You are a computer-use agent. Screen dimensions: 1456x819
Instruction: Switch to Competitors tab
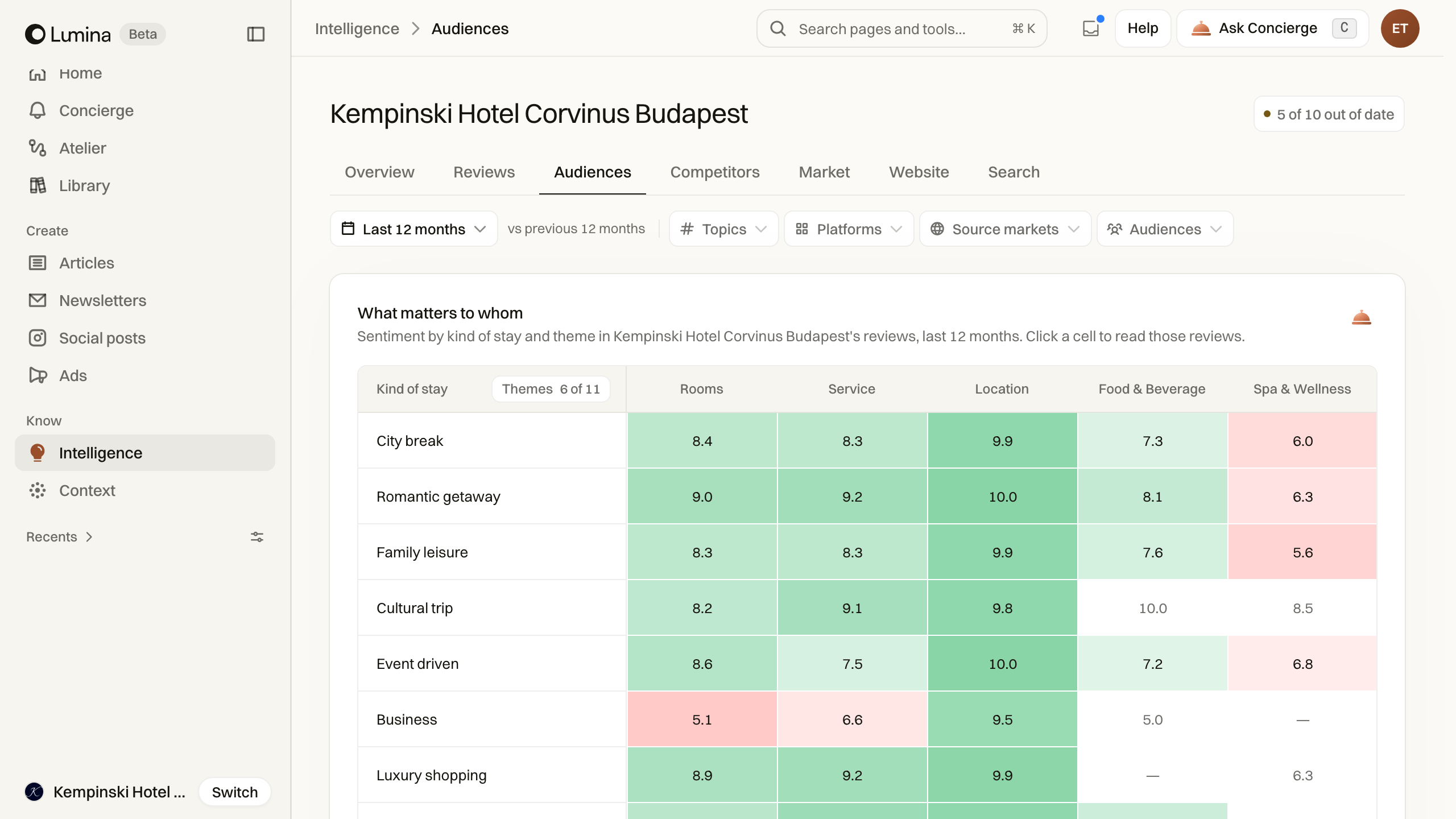[x=715, y=172]
